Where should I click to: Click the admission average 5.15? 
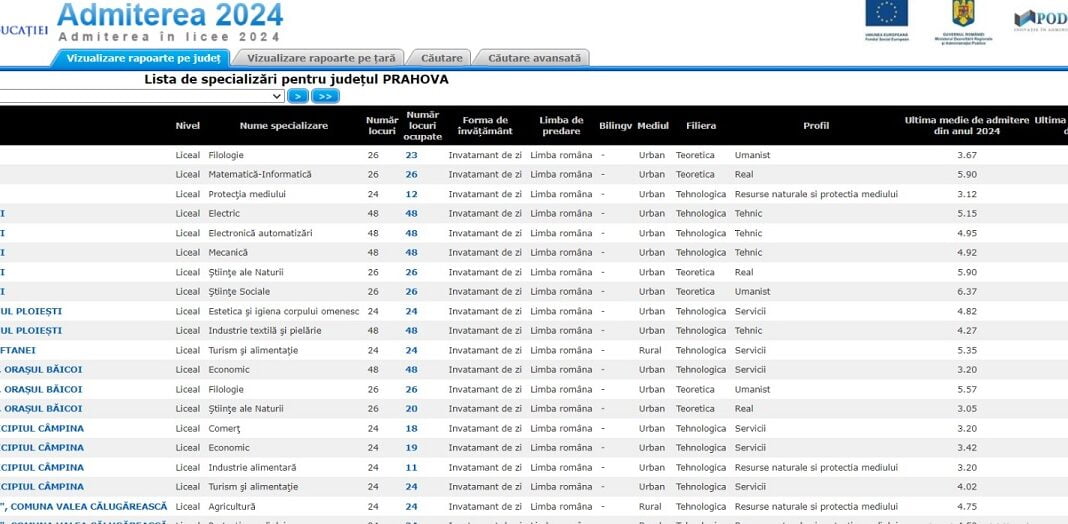(967, 213)
